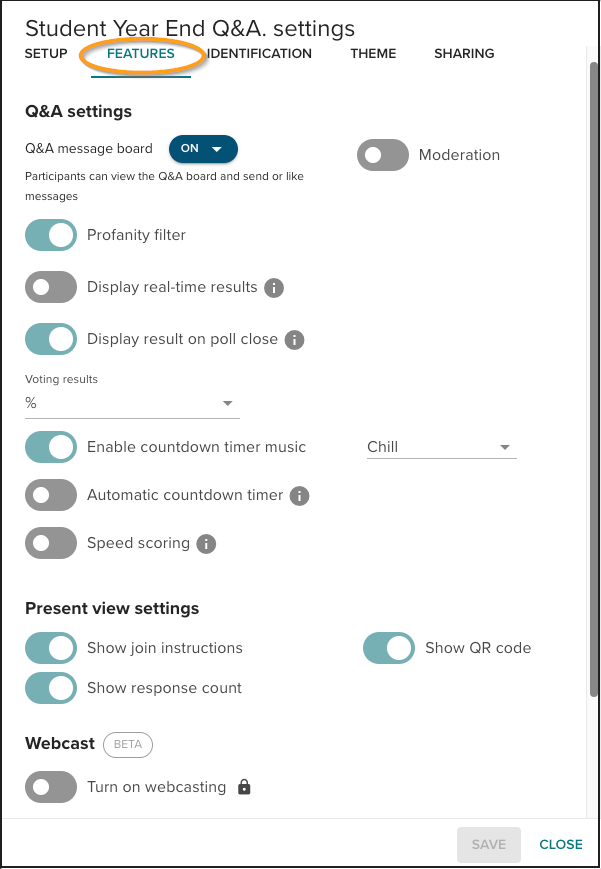Open the info tooltip for Display result on poll close
Image resolution: width=601 pixels, height=869 pixels.
pos(294,339)
